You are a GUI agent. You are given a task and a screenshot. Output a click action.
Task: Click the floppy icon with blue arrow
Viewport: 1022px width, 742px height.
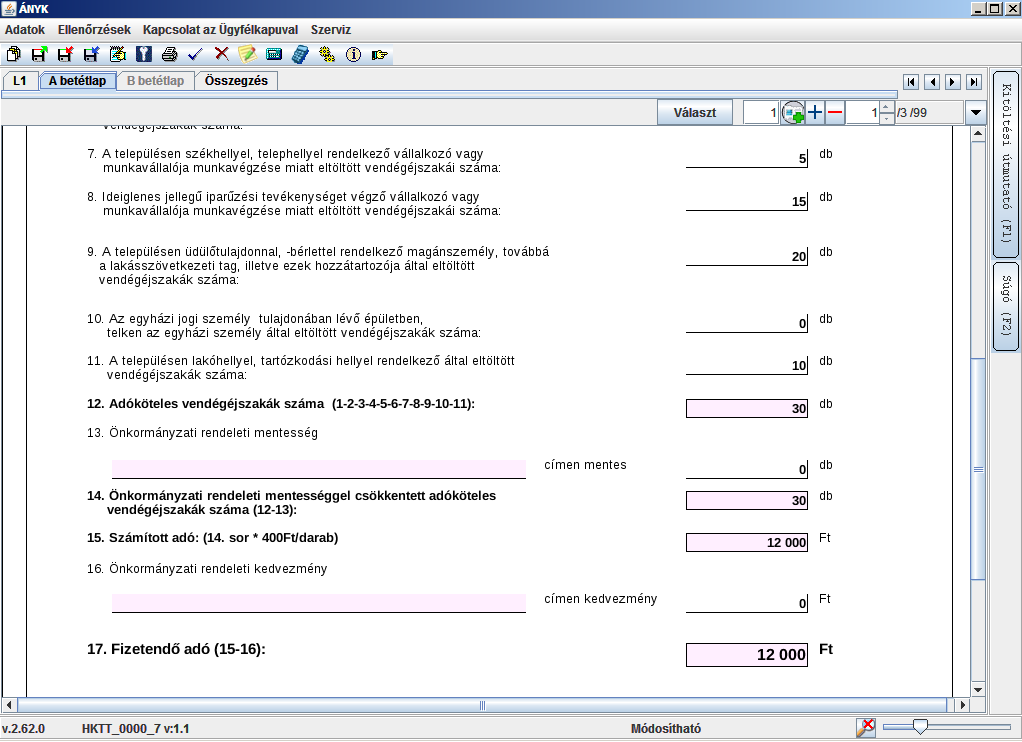[x=91, y=54]
